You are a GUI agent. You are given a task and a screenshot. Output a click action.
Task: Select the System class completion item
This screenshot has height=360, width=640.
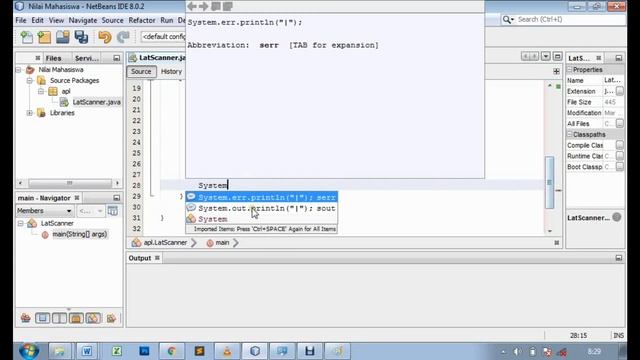click(262, 219)
